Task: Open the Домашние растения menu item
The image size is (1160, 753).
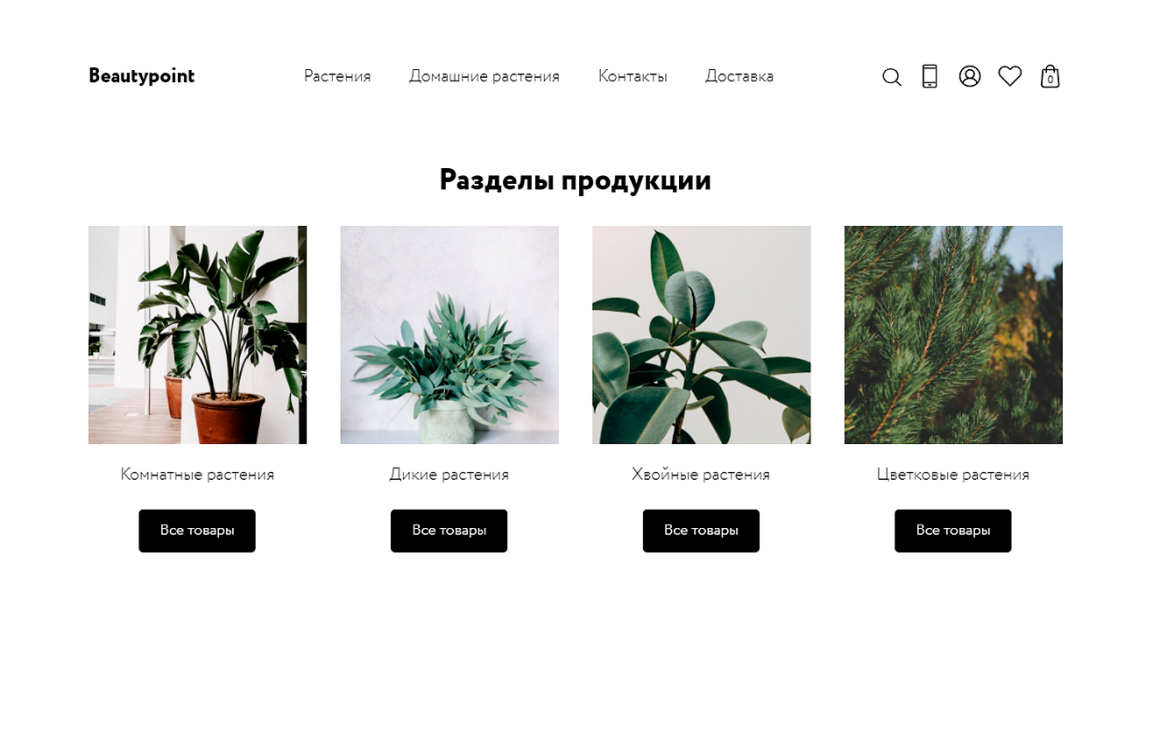Action: (485, 76)
